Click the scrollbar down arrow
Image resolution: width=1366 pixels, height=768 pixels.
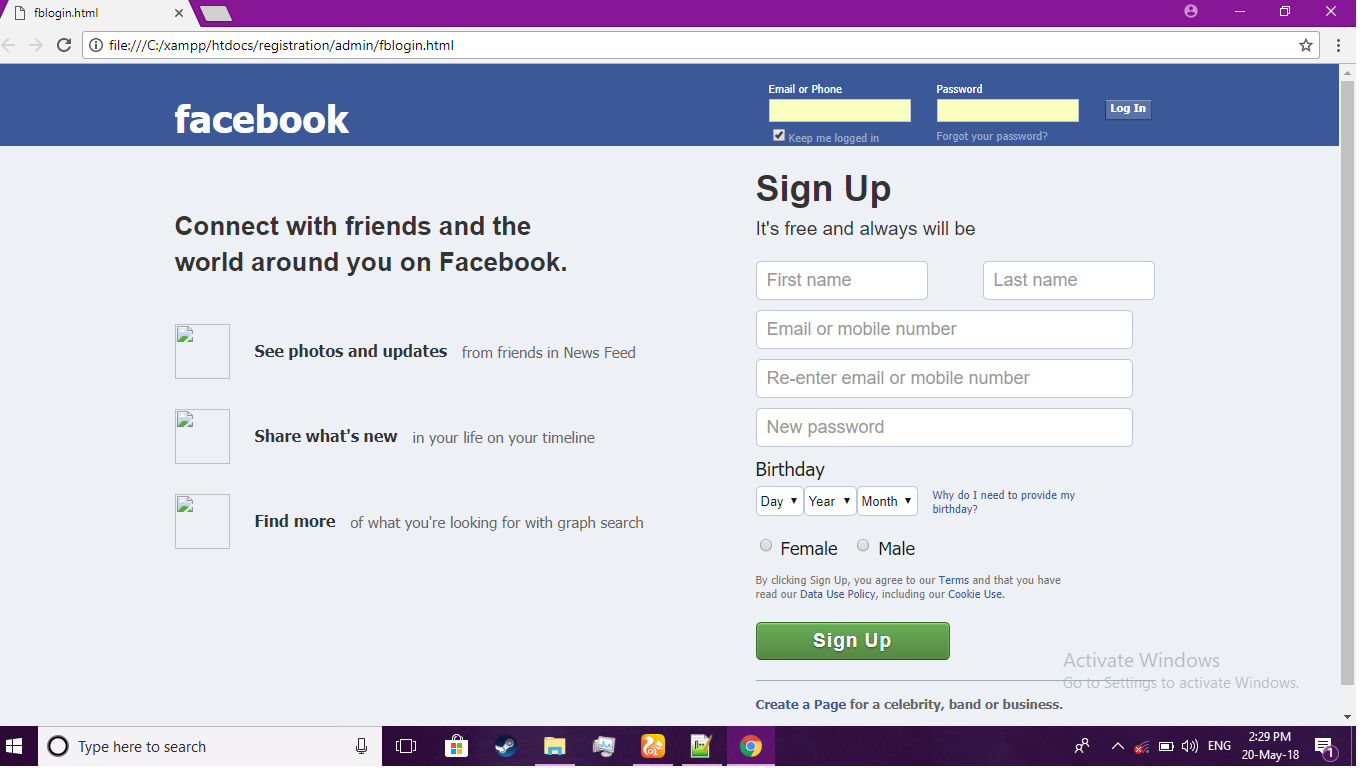pos(1347,717)
